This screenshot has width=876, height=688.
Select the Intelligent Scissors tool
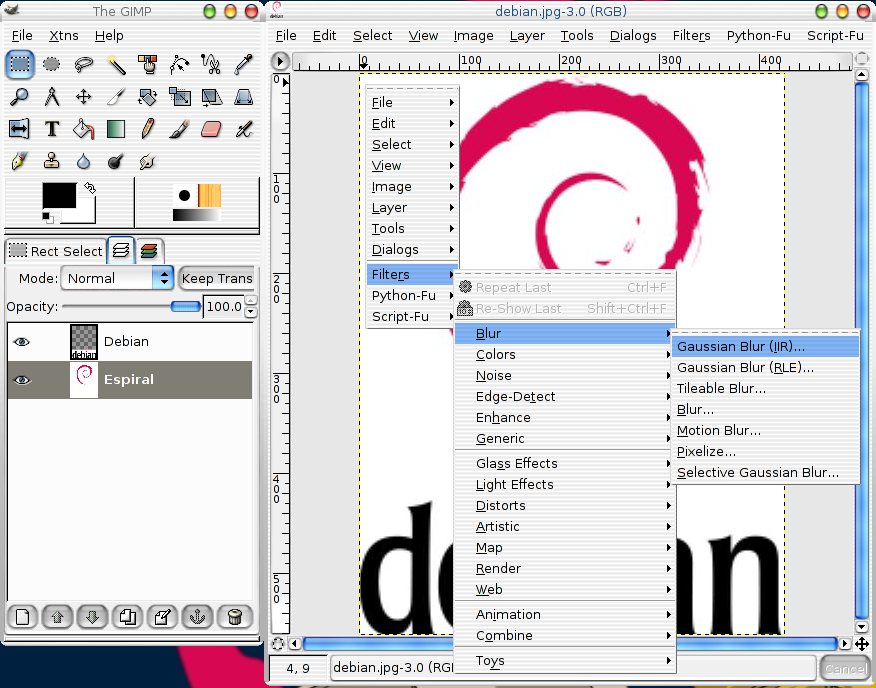coord(211,64)
